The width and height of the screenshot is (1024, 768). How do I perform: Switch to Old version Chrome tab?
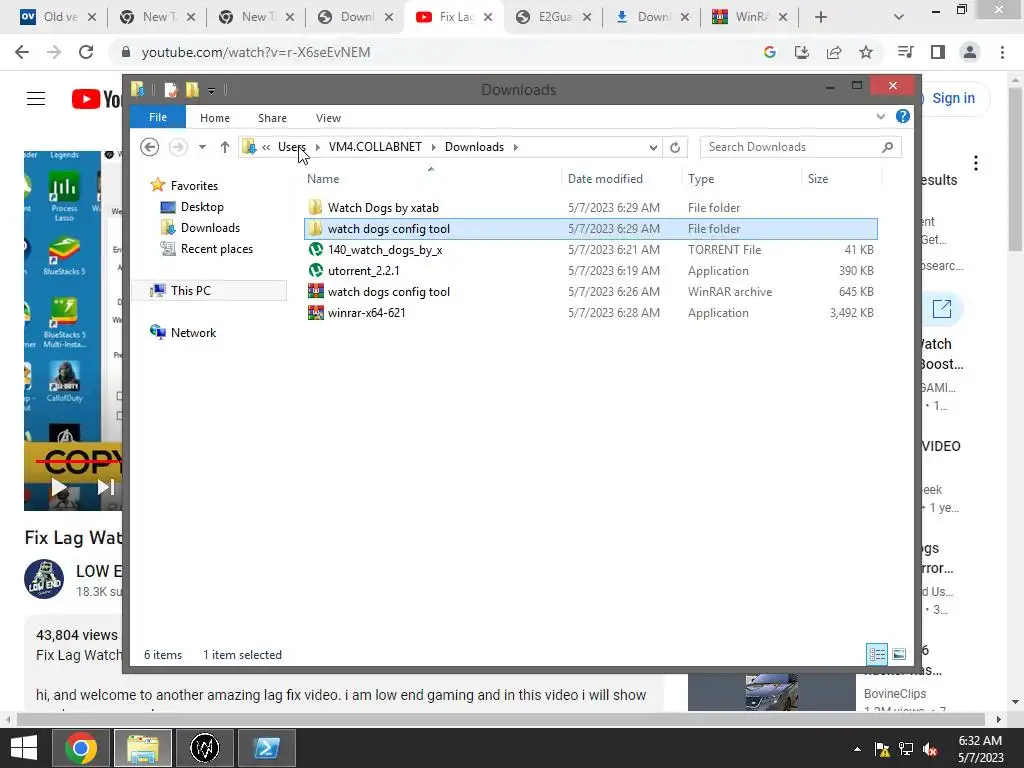coord(56,17)
